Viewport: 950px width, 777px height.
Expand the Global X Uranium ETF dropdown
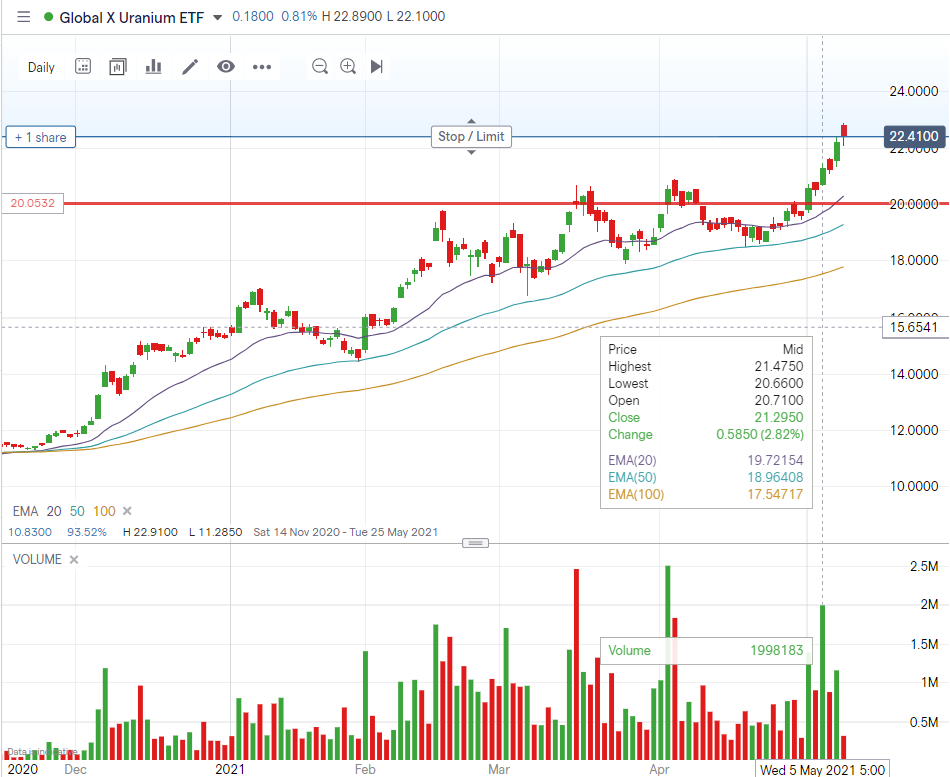tap(218, 18)
